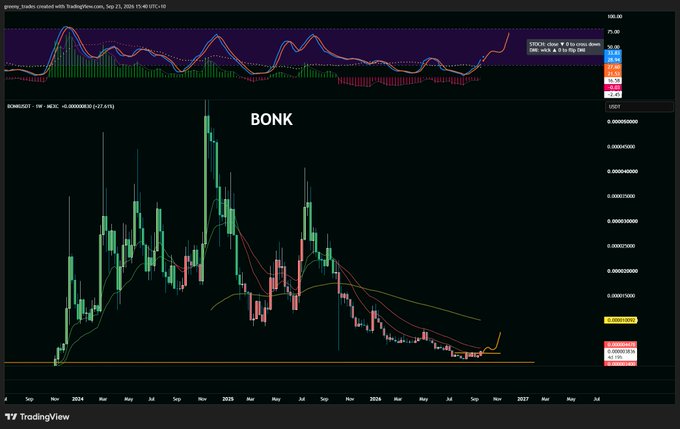Select the BONKUSDT 1W MEXC symbol legend
The height and width of the screenshot is (429, 680).
click(x=61, y=106)
